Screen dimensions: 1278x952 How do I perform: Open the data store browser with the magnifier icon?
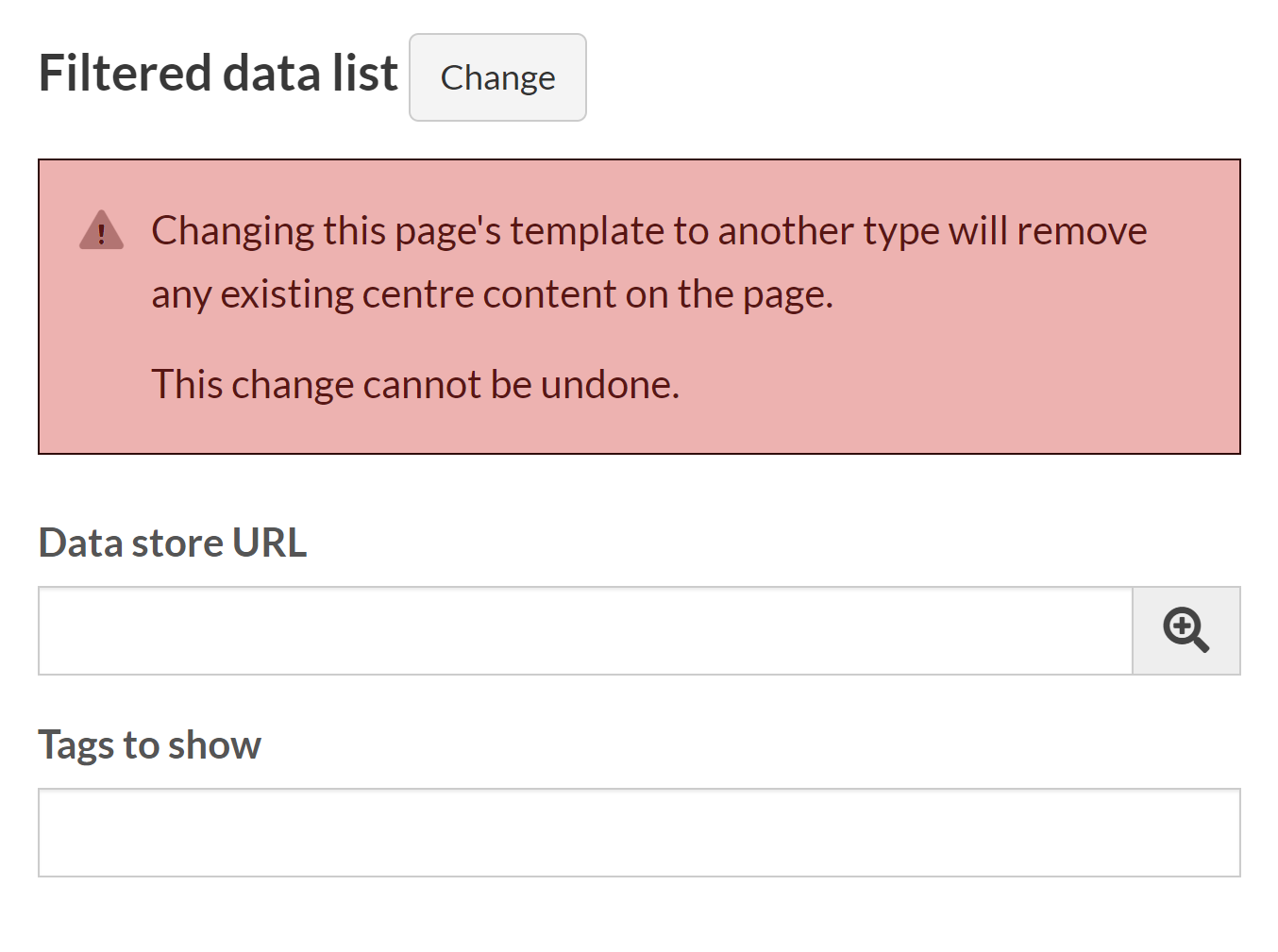tap(1186, 631)
